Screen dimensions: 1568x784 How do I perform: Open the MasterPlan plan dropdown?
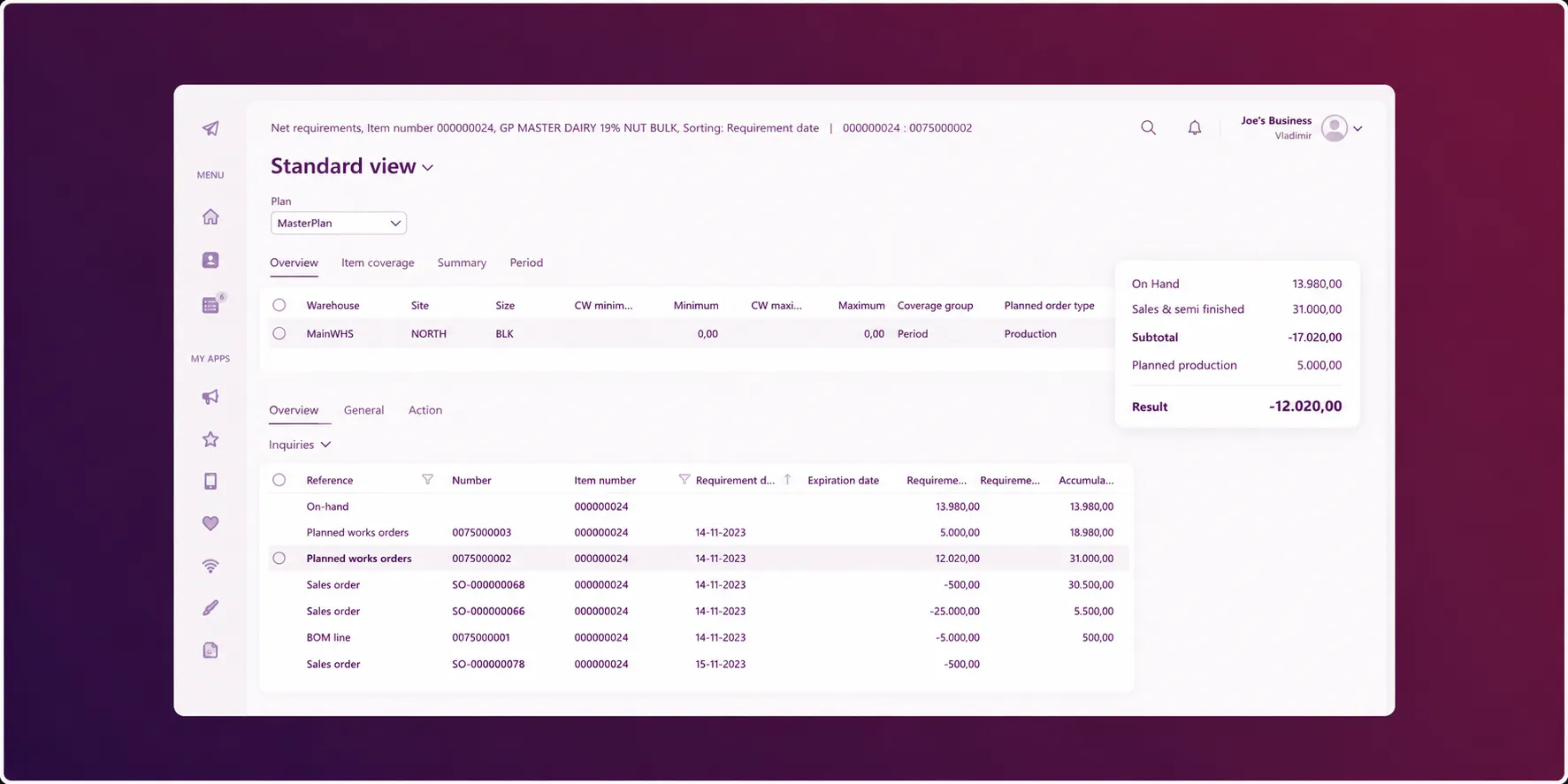pos(339,224)
